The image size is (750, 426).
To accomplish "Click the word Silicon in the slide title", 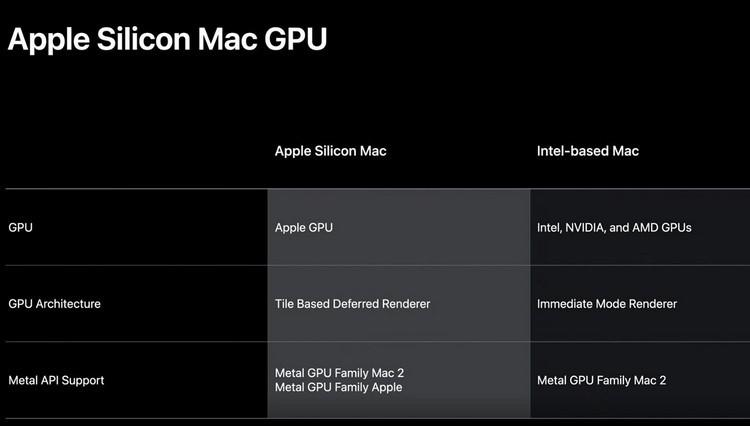I will point(156,39).
